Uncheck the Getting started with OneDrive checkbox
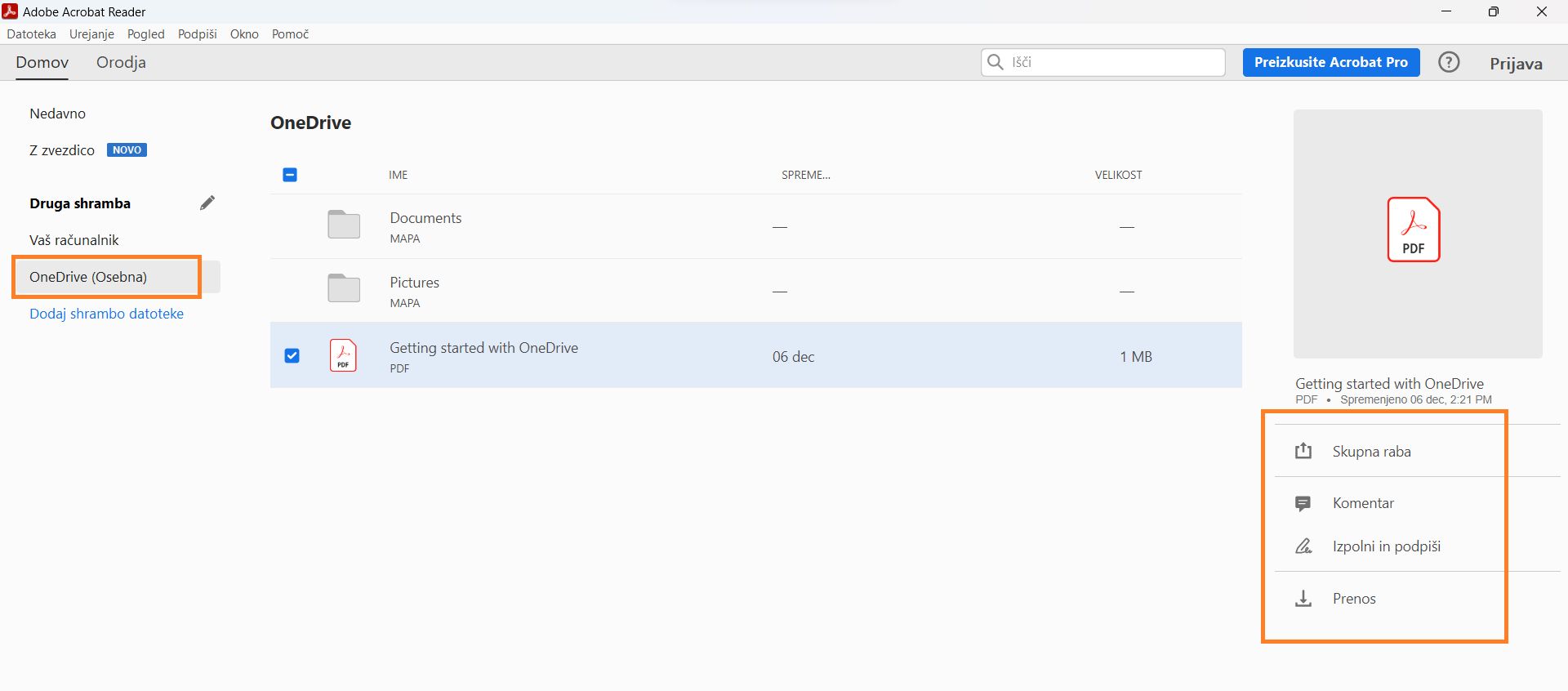Screen dimensions: 1568x691 tap(292, 356)
